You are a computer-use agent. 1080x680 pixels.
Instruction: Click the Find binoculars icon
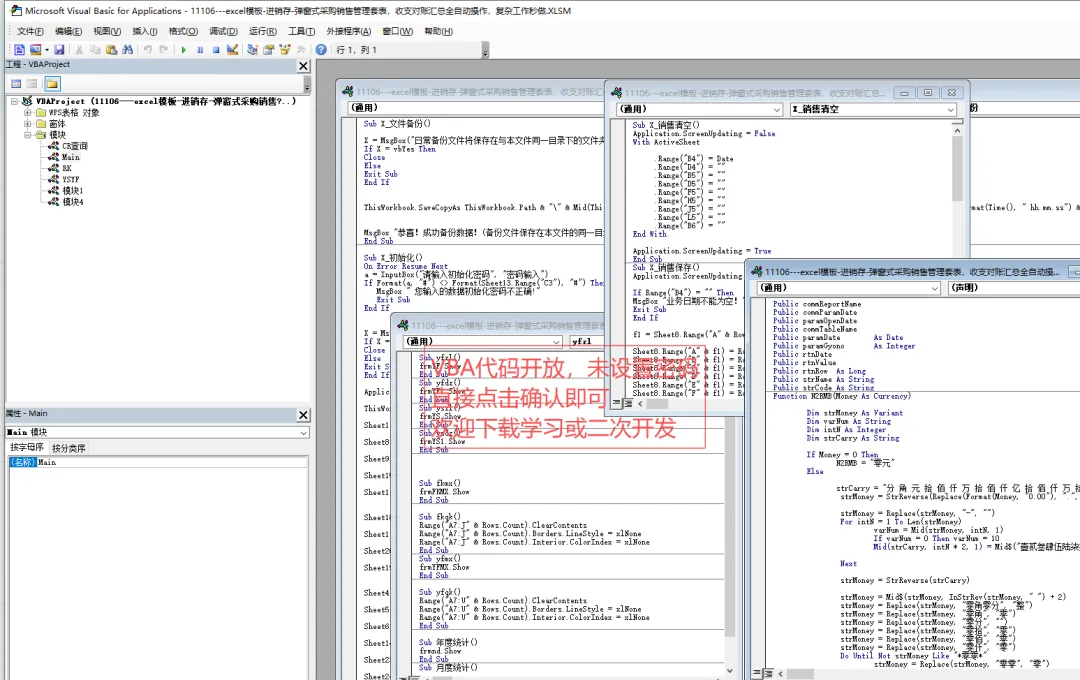coord(127,50)
